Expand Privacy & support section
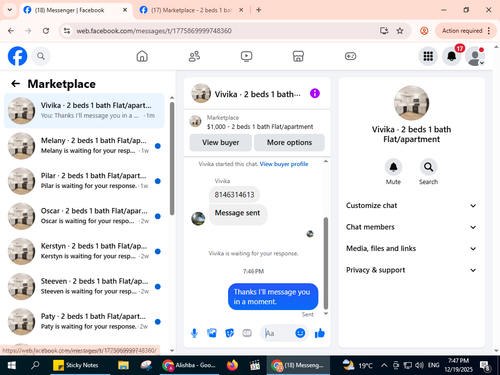 click(x=411, y=270)
